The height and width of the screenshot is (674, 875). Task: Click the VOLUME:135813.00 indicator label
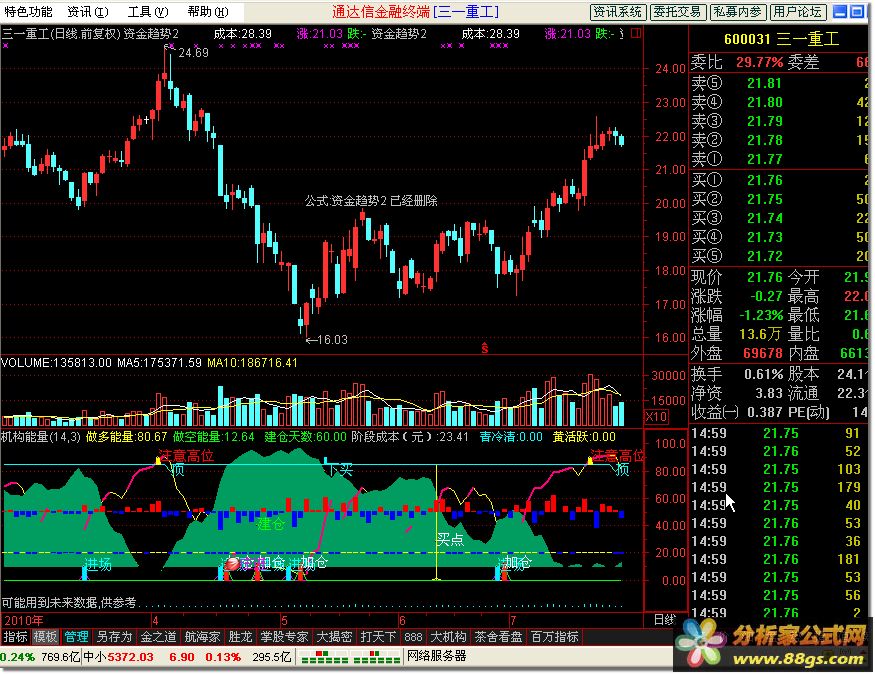coord(56,363)
